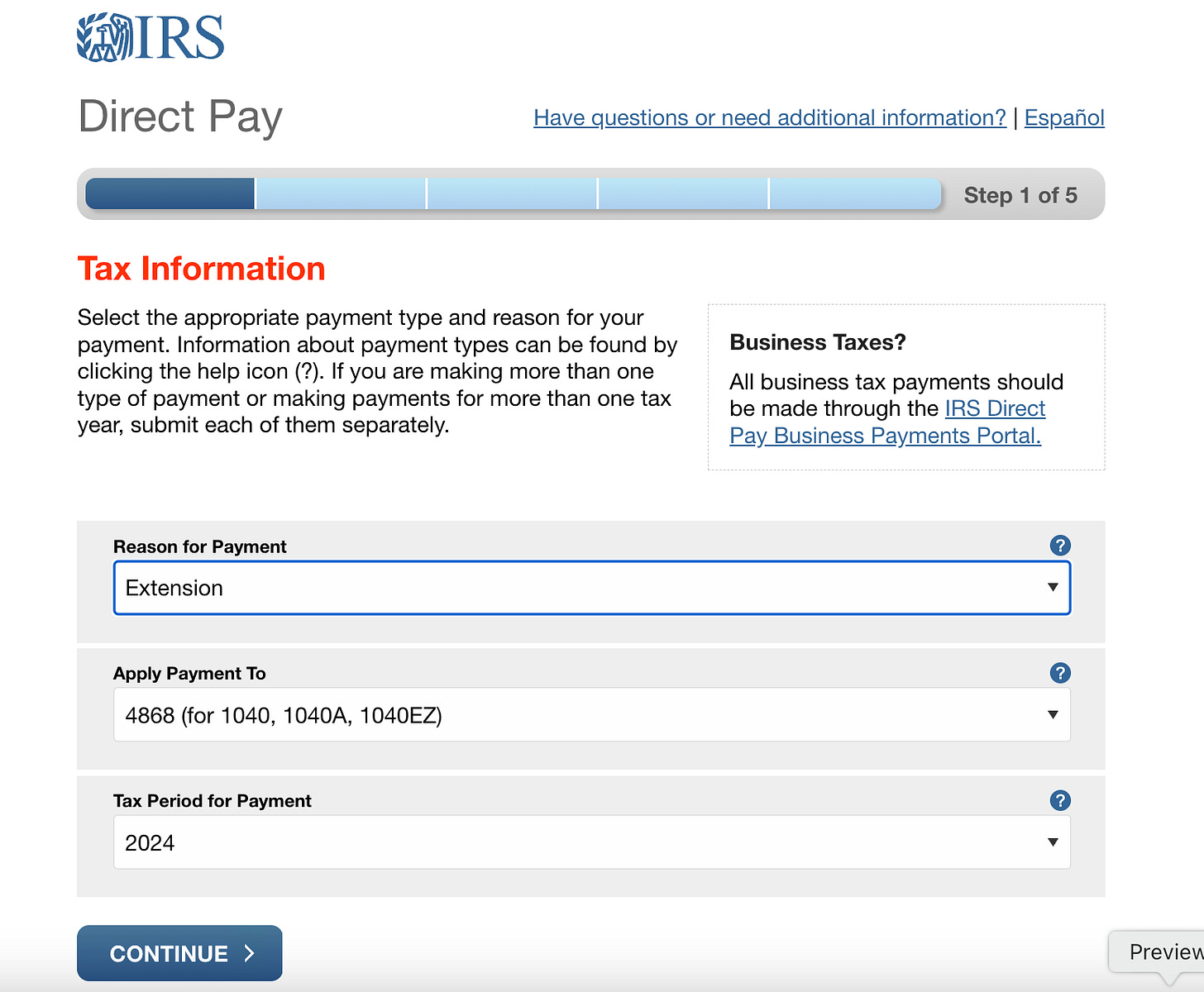This screenshot has height=992, width=1204.
Task: Click the 'Direct Pay' page title
Action: pos(180,117)
